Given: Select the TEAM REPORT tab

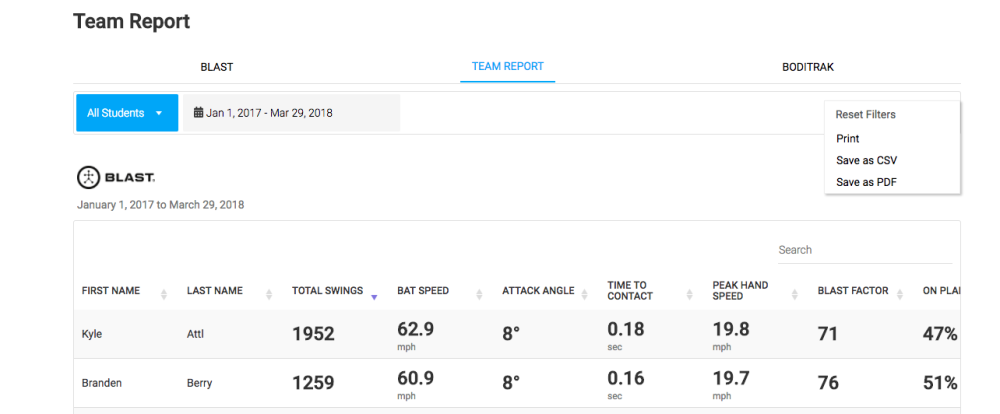Looking at the screenshot, I should 508,67.
